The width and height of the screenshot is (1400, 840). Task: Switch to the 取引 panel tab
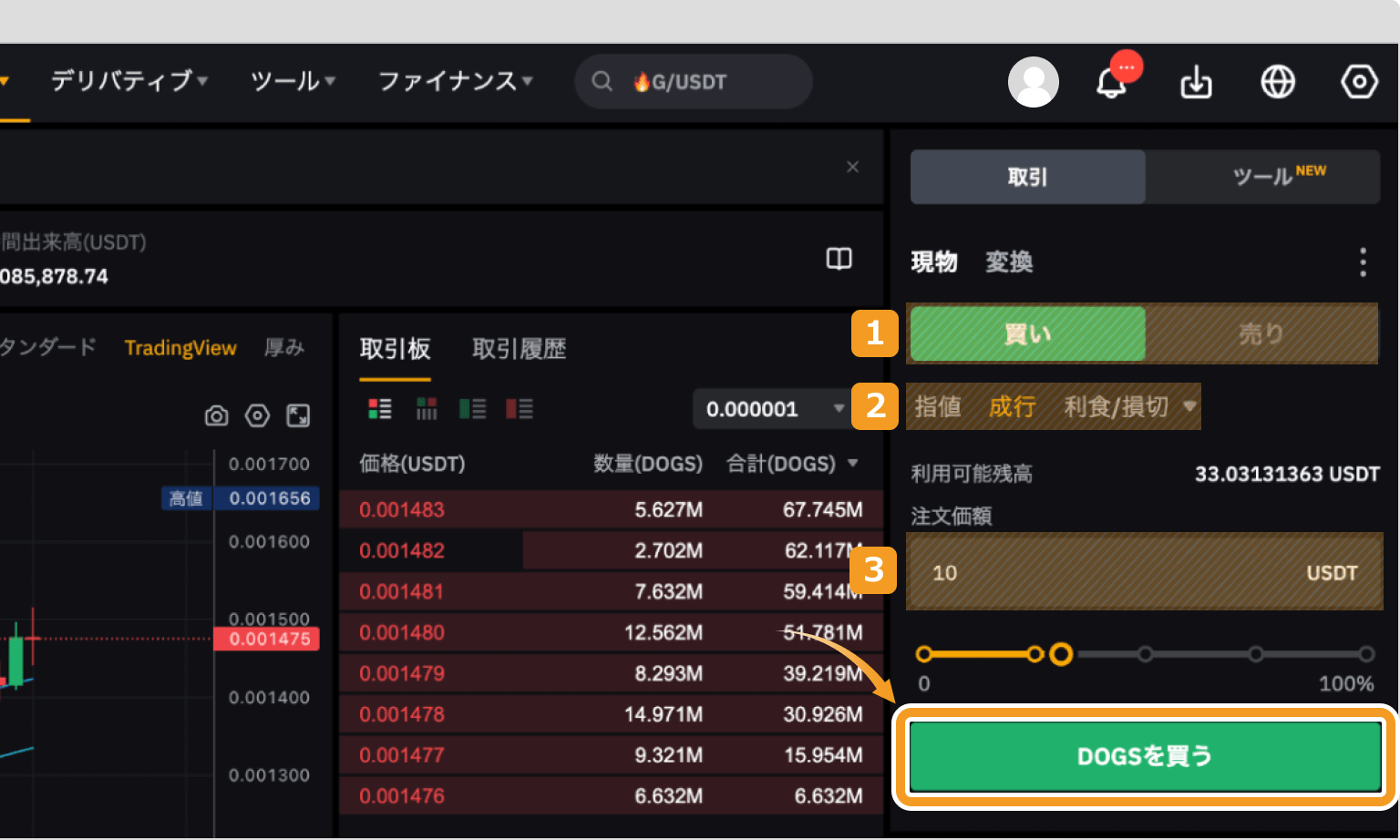(x=1028, y=177)
